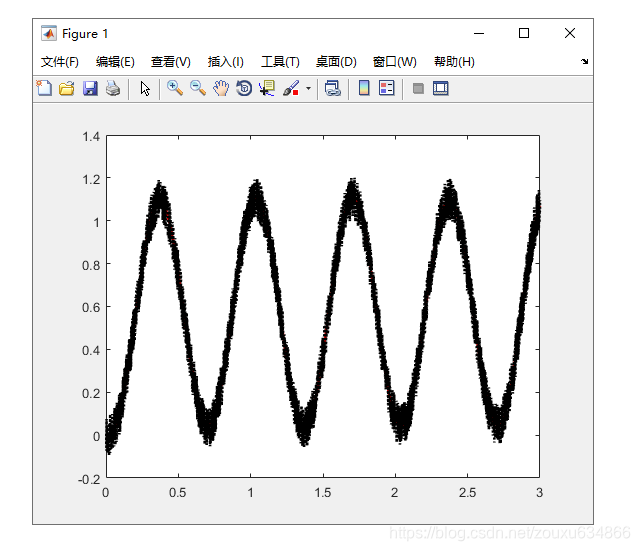
Task: Click the x-axis label 2.5
Action: pyautogui.click(x=467, y=493)
